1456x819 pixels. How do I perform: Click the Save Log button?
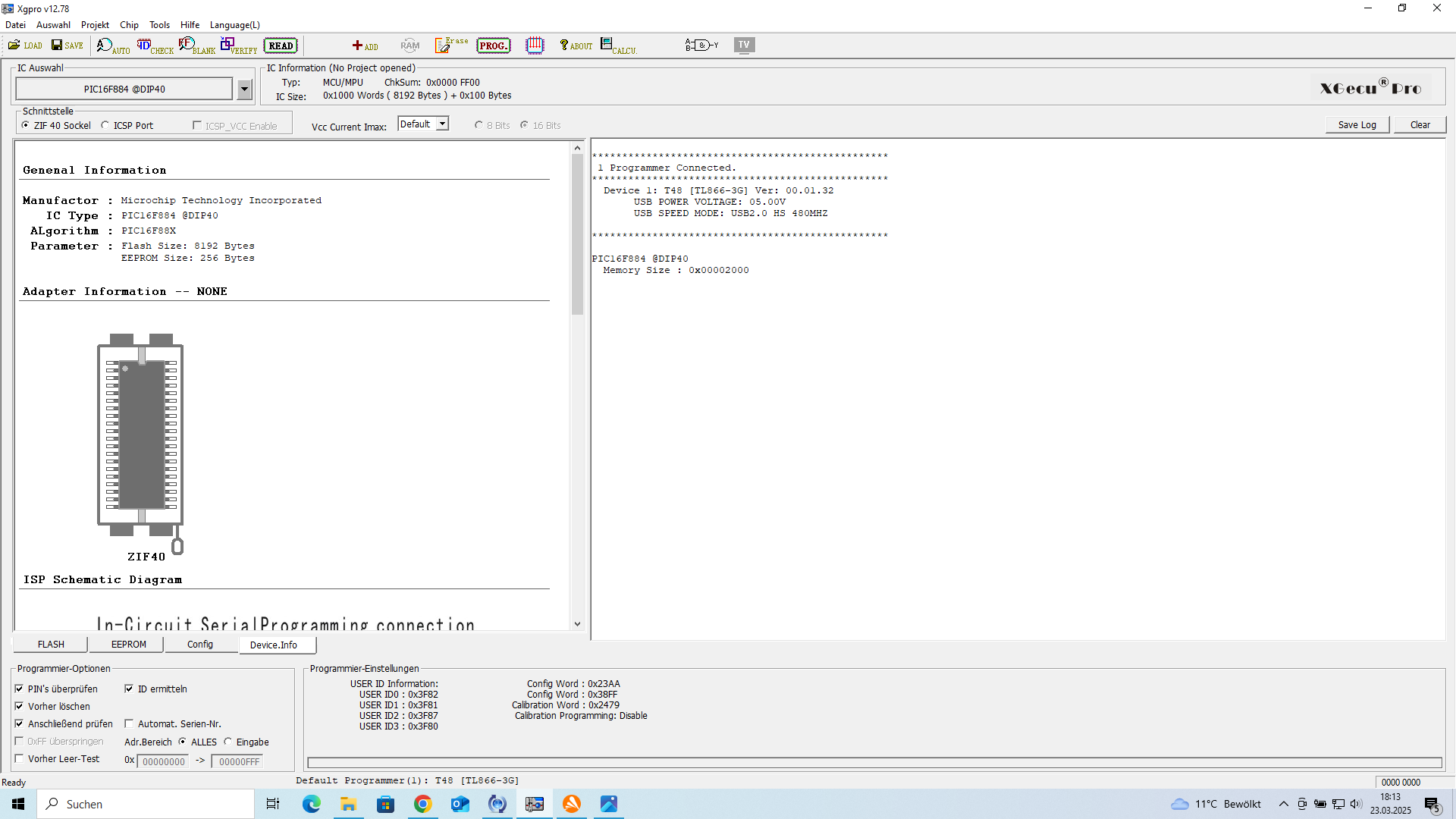coord(1357,125)
